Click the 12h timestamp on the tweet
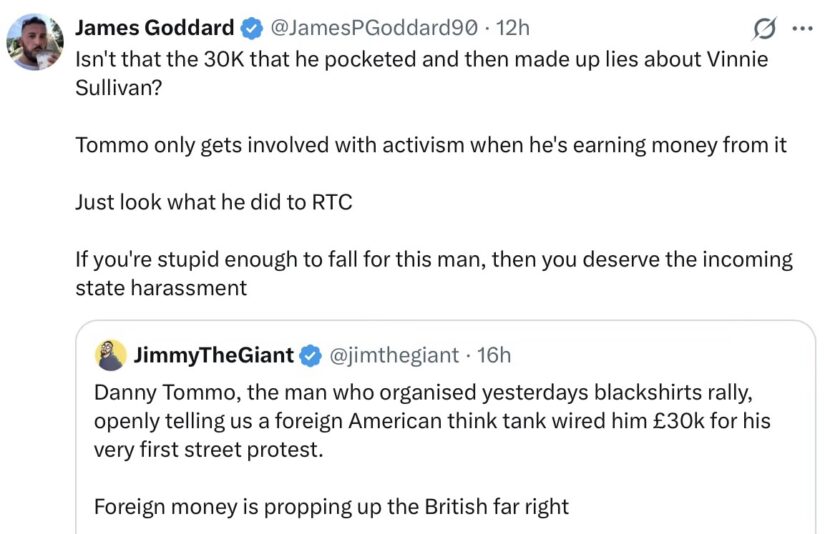This screenshot has height=534, width=825. (513, 27)
